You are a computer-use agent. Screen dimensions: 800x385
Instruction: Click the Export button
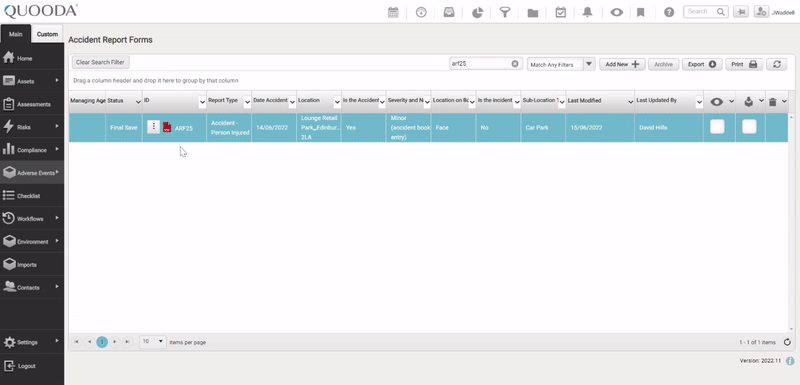tap(702, 64)
